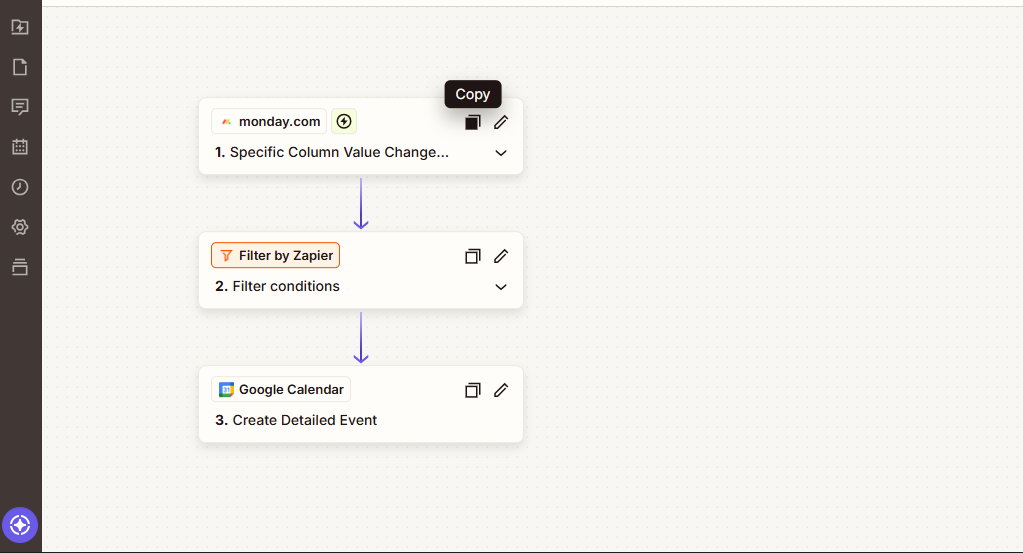Open the settings gear icon in the sidebar

[x=19, y=227]
